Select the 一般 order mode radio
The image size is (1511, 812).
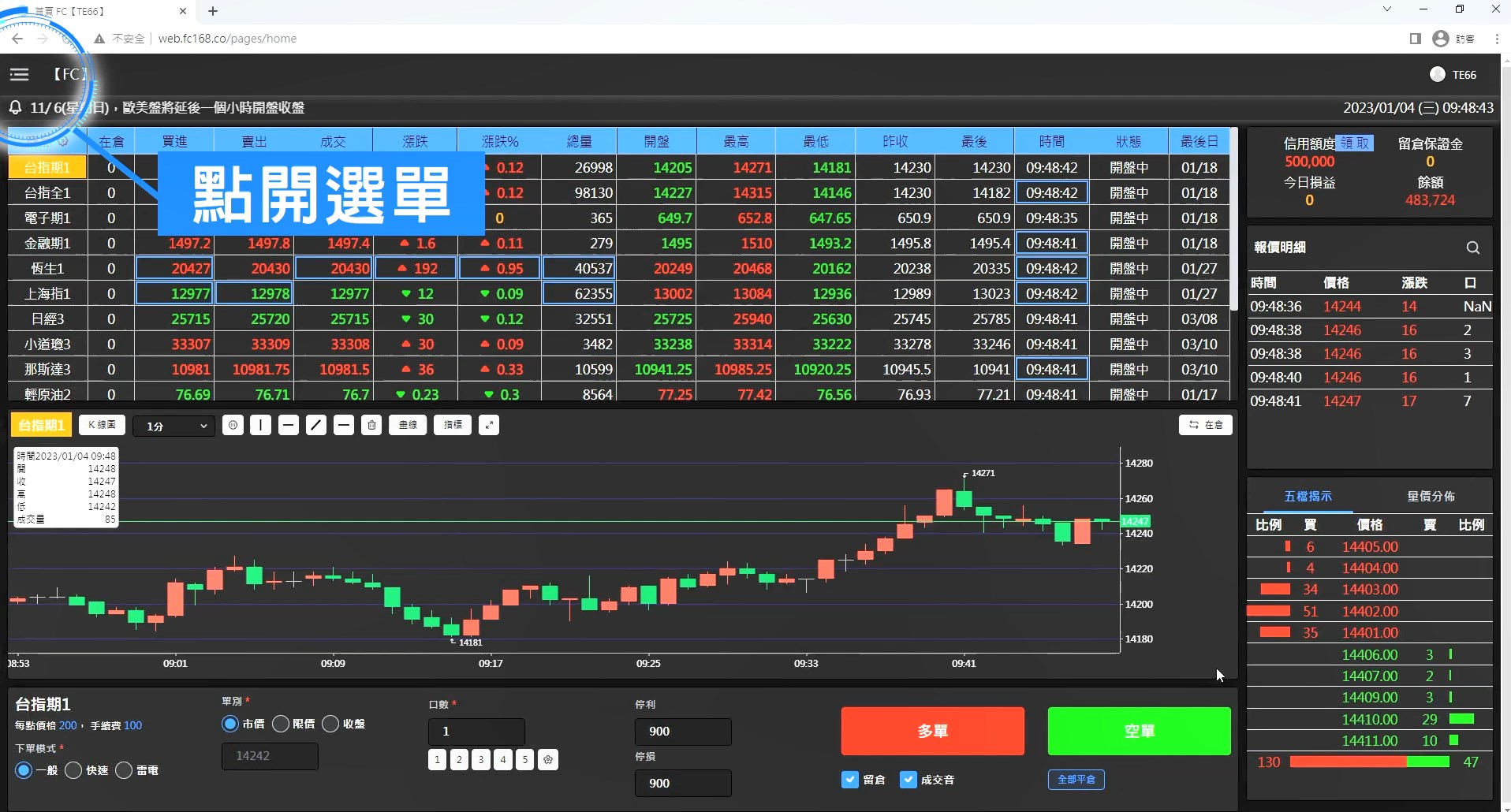(x=24, y=770)
